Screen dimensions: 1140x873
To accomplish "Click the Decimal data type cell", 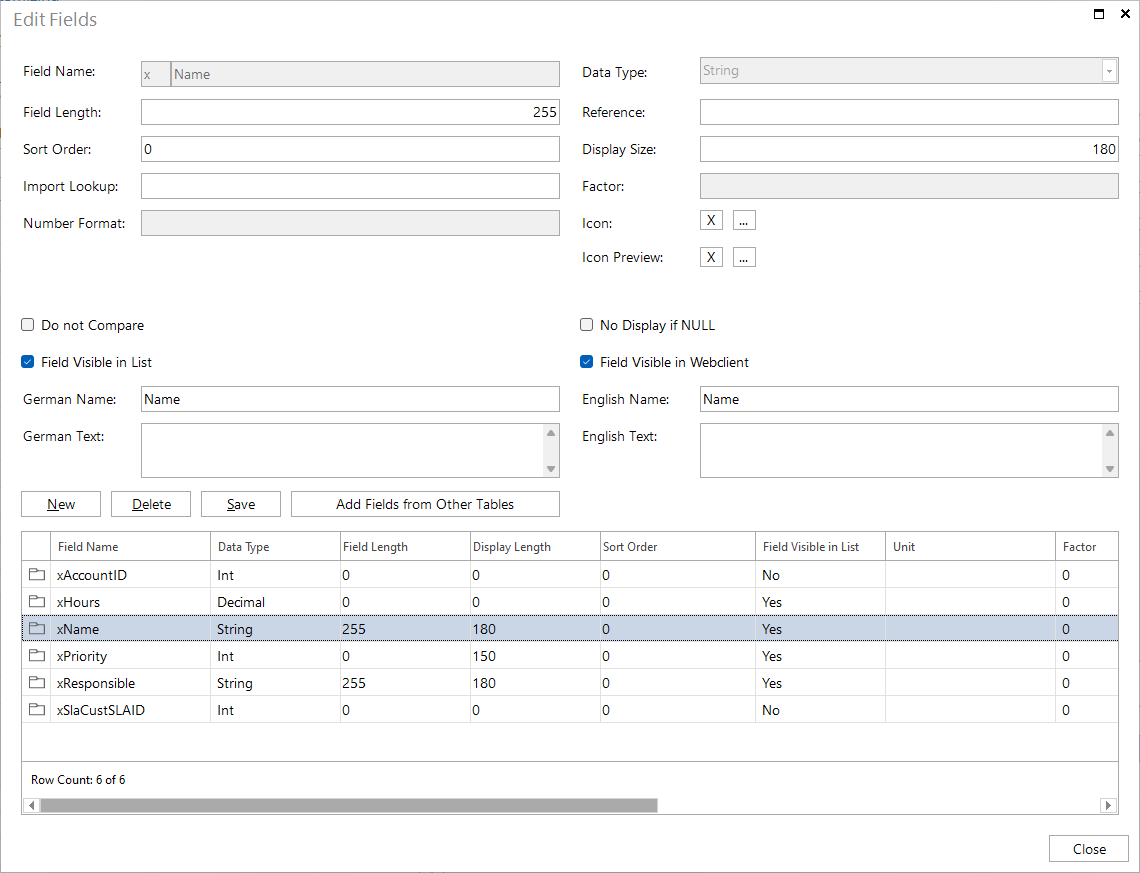I will pyautogui.click(x=275, y=602).
